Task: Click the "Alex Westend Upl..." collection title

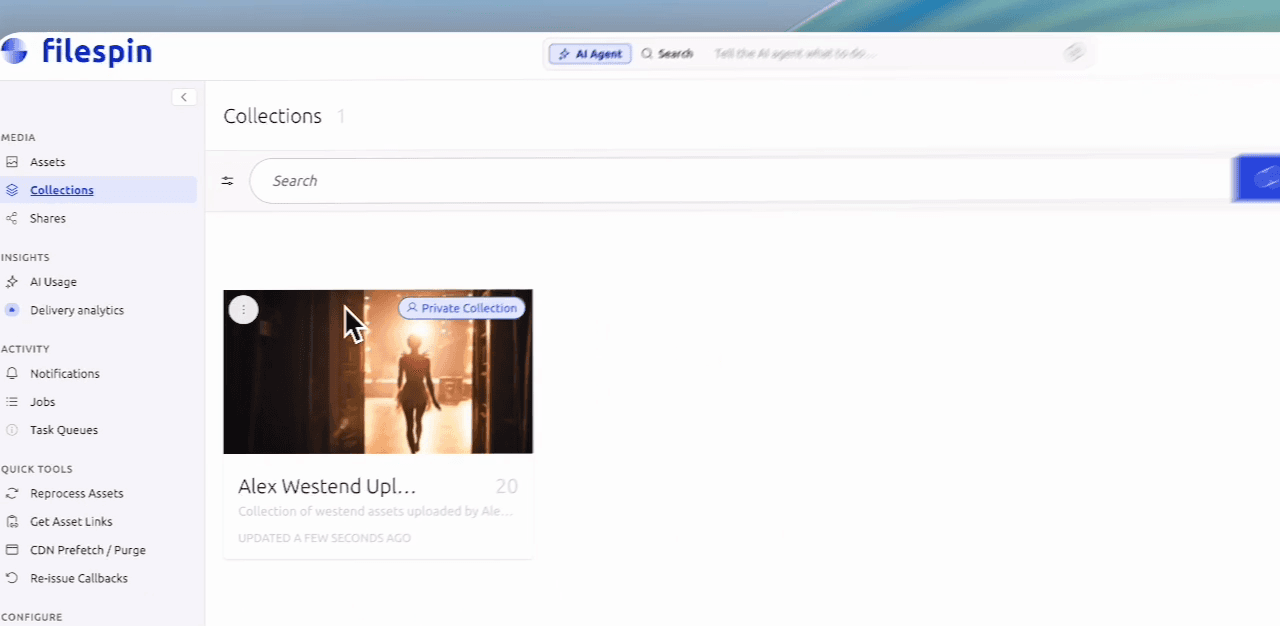Action: (x=327, y=487)
